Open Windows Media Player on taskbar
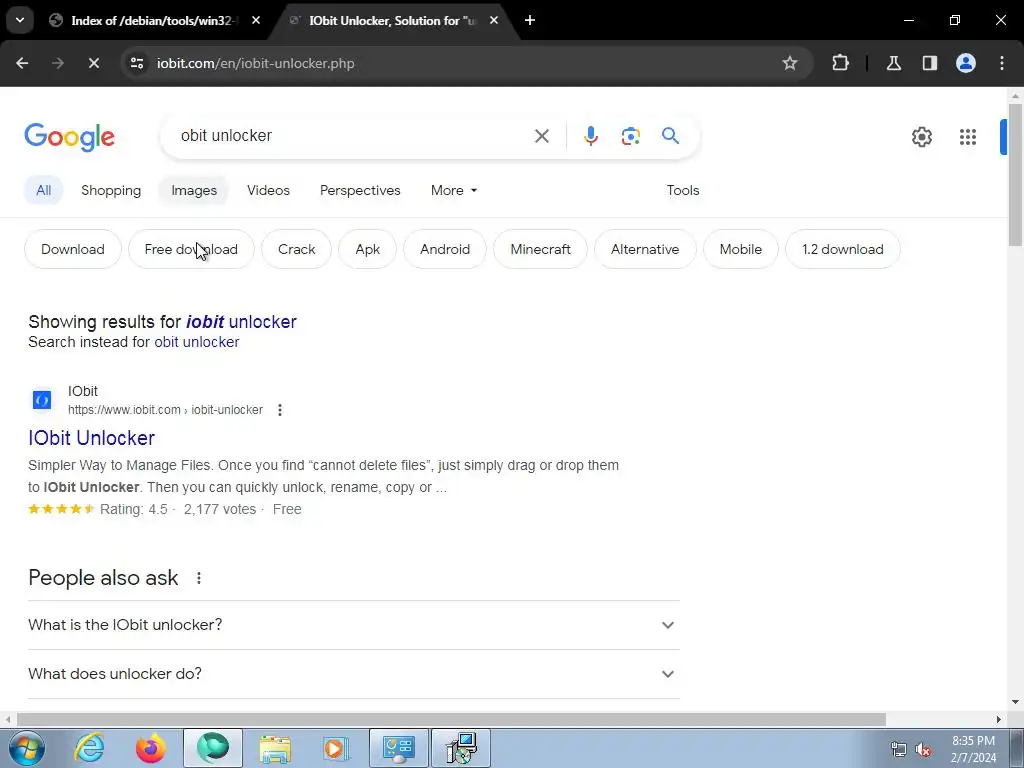The image size is (1024, 768). click(336, 748)
